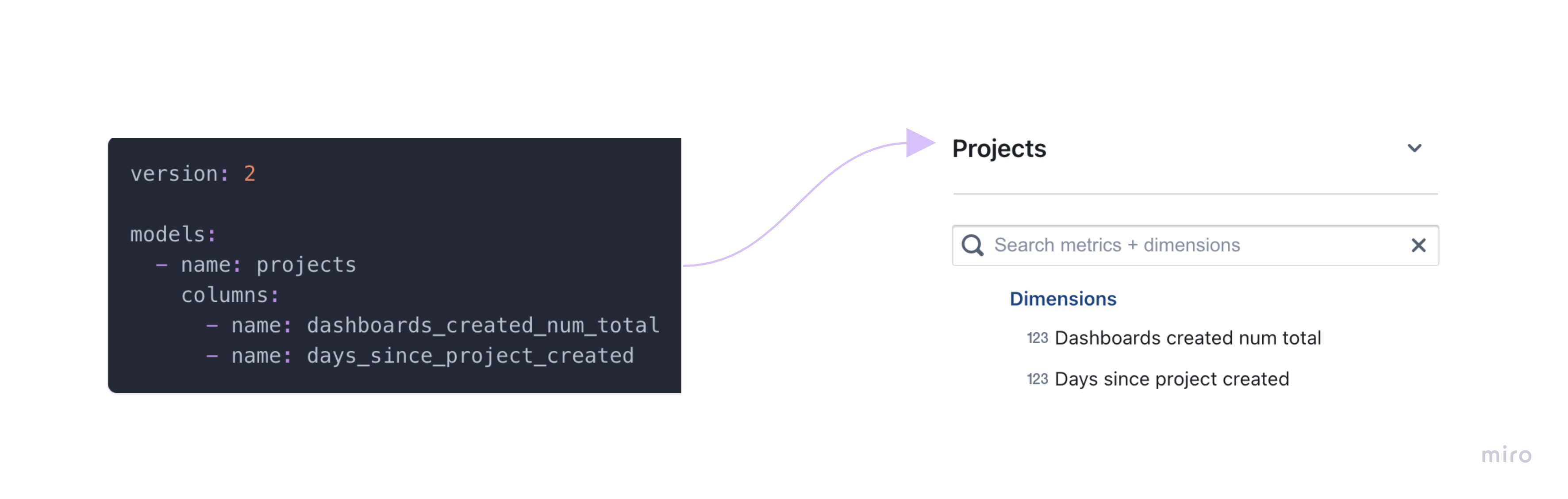Click the Projects table title
Image resolution: width=1568 pixels, height=499 pixels.
tap(999, 149)
